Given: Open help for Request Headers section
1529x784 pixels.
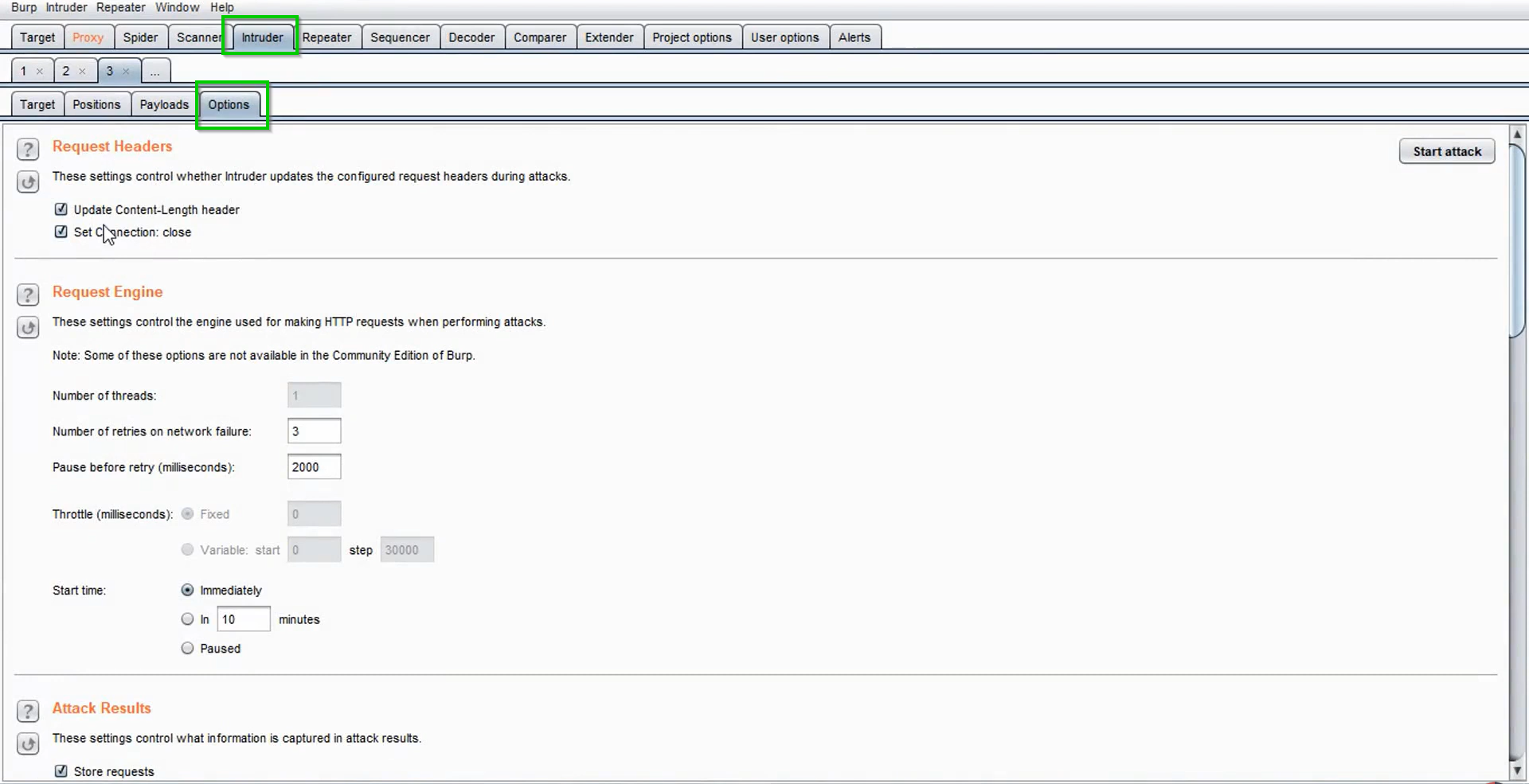Looking at the screenshot, I should pyautogui.click(x=28, y=149).
